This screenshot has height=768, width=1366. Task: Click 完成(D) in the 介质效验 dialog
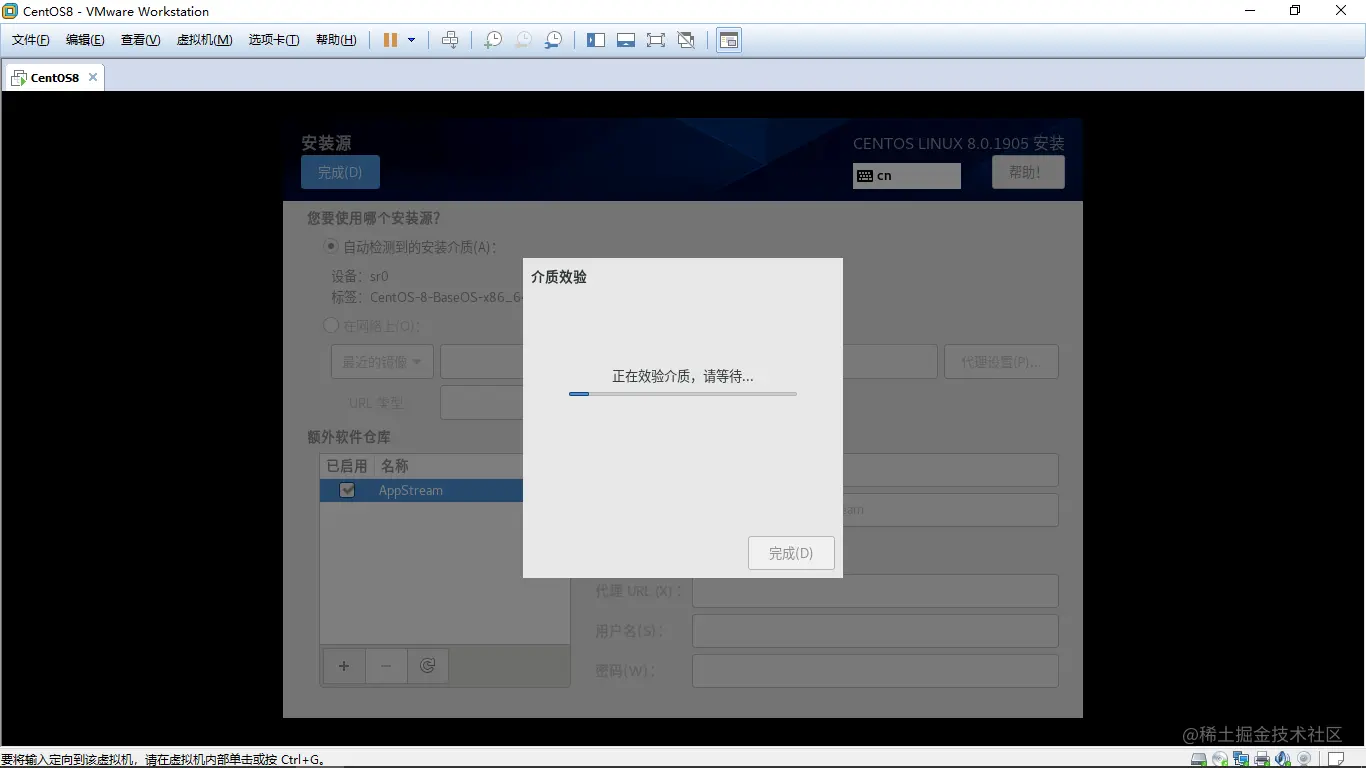coord(791,553)
